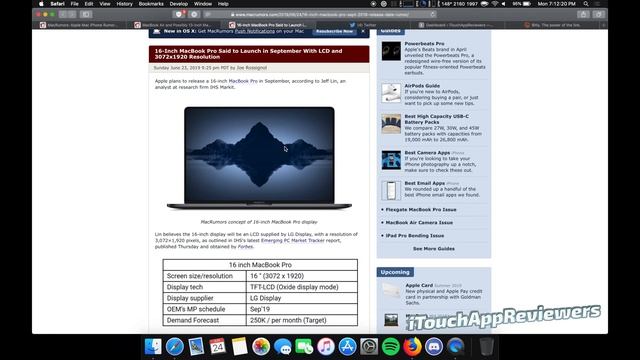
Task: Open Discord from the Dock
Action: pyautogui.click(x=434, y=347)
